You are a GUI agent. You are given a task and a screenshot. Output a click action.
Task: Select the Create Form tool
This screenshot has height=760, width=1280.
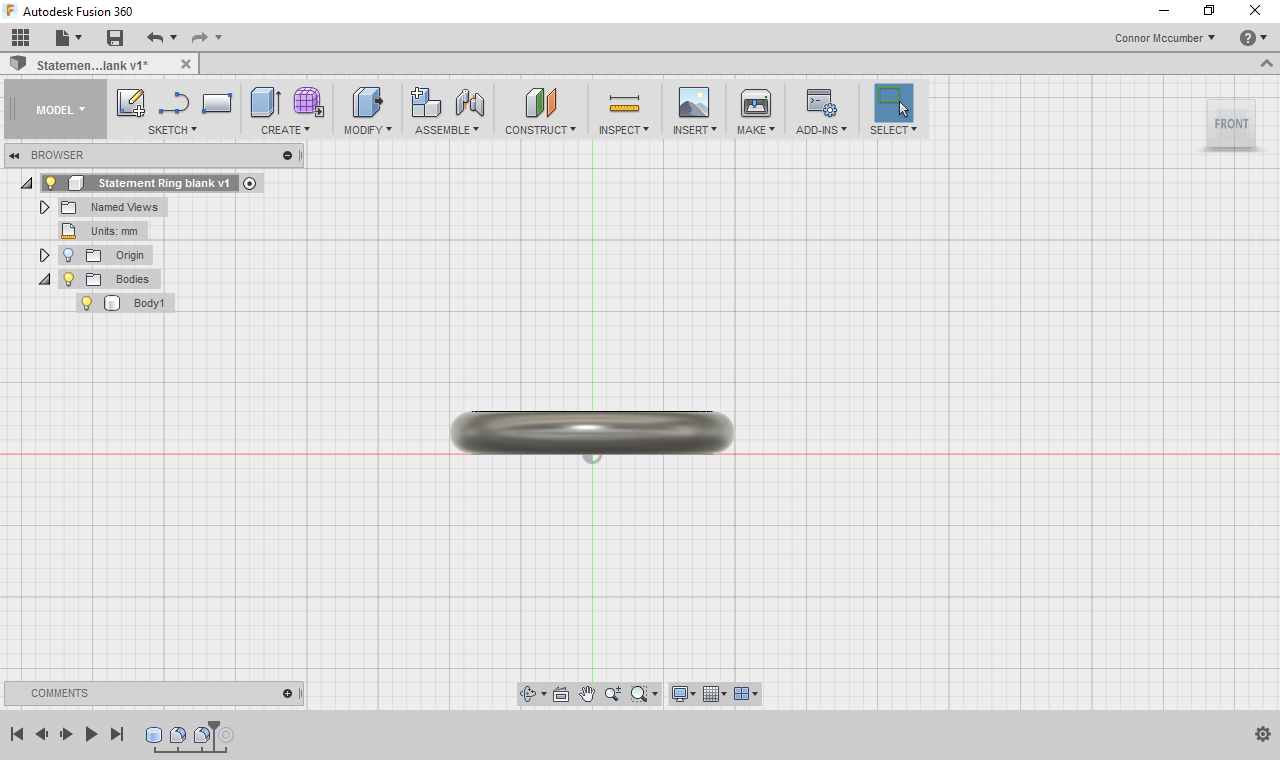coord(308,102)
